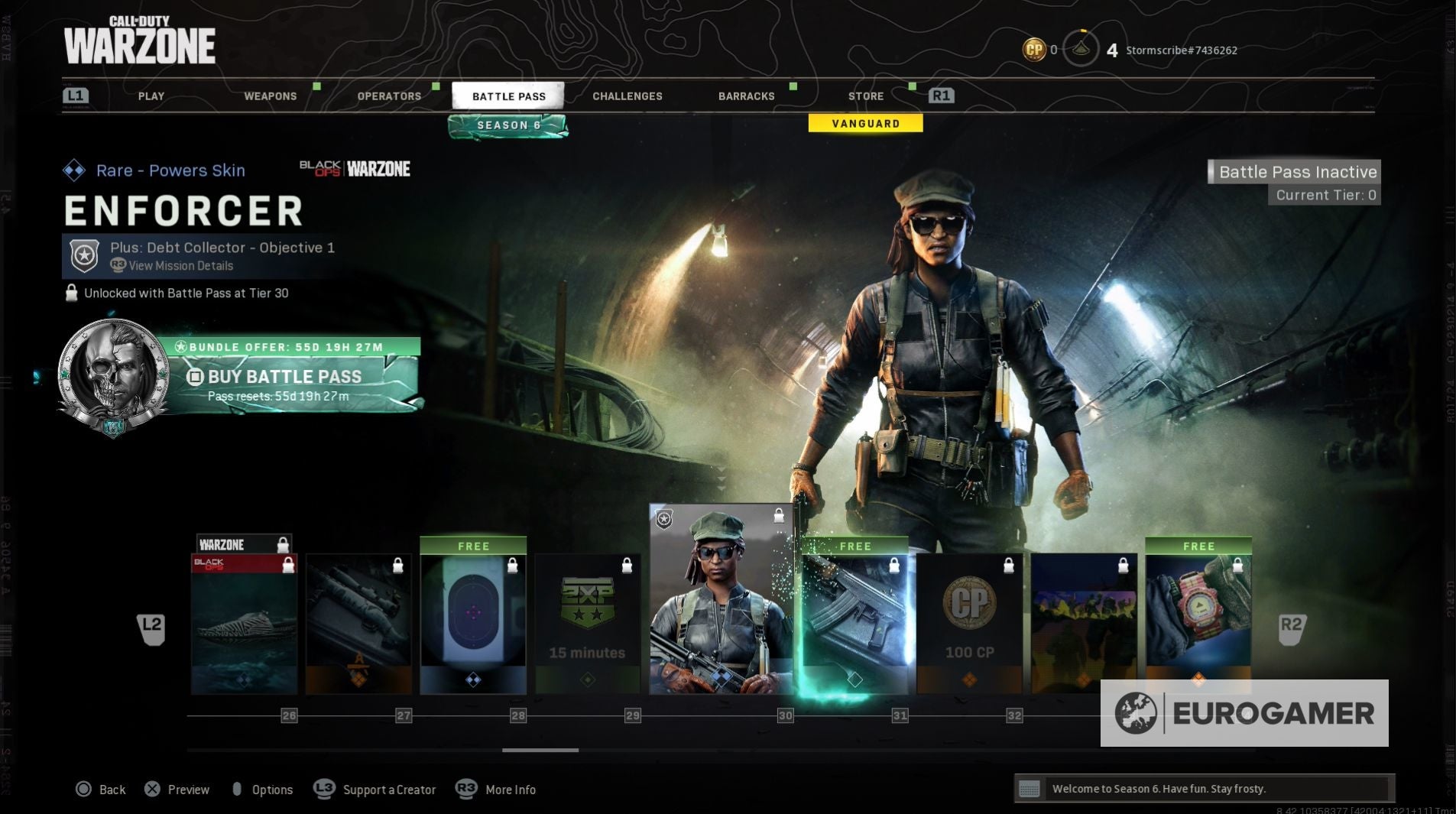Click the lock icon beside Tier 30 text

[x=71, y=293]
